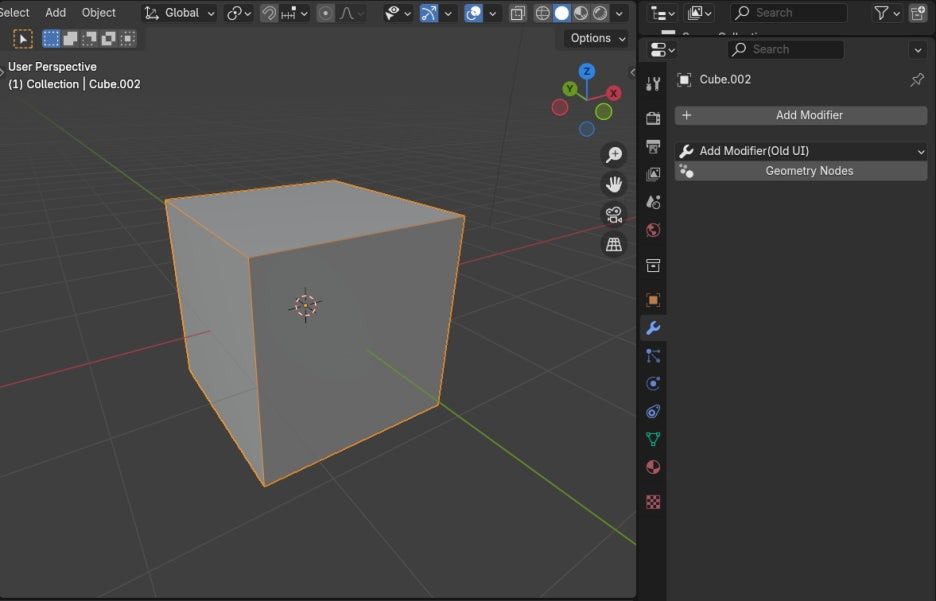Viewport: 936px width, 601px height.
Task: Switch perspective/orthographic with grid icon
Action: (614, 244)
